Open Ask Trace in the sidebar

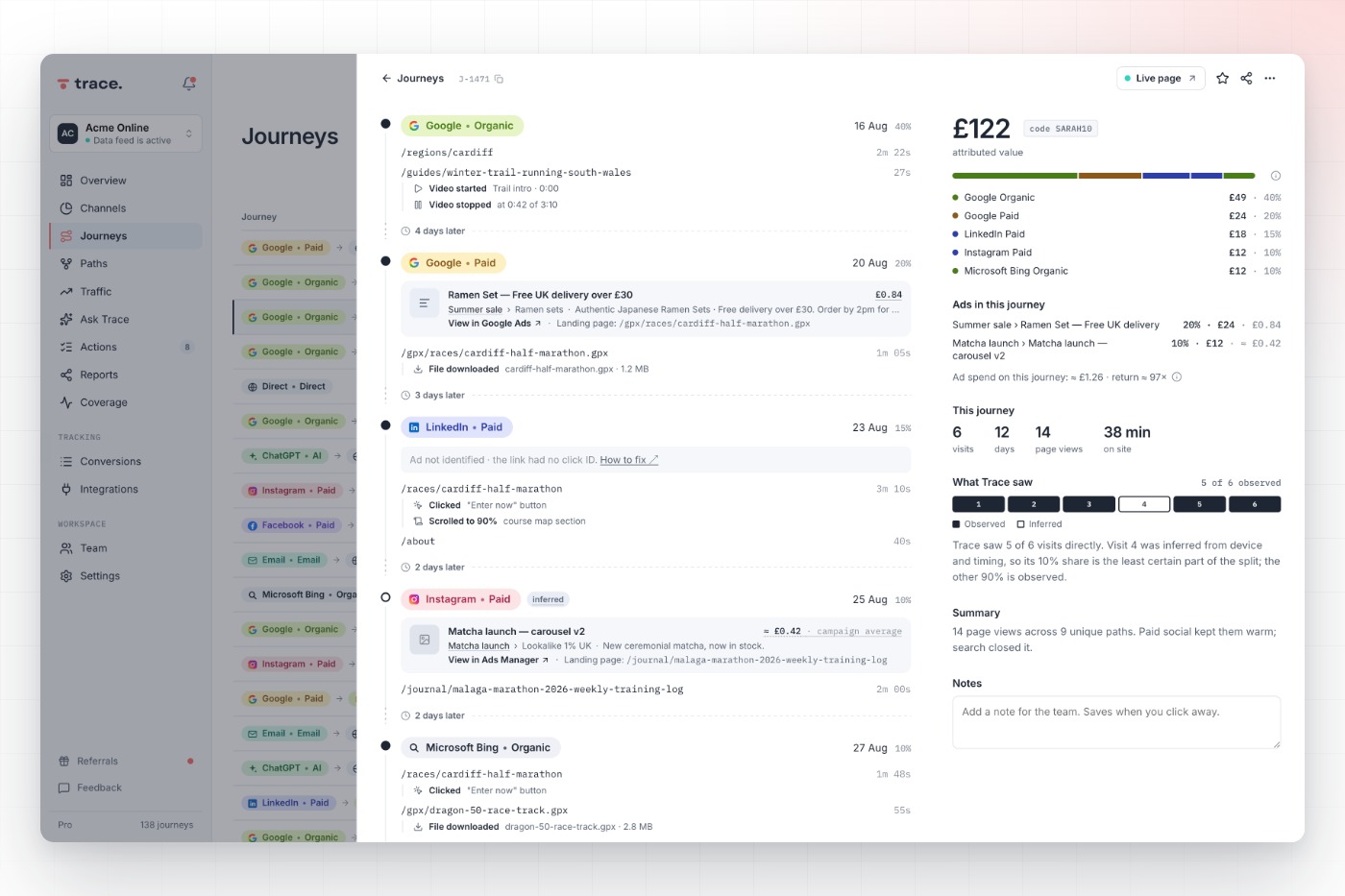coord(126,319)
